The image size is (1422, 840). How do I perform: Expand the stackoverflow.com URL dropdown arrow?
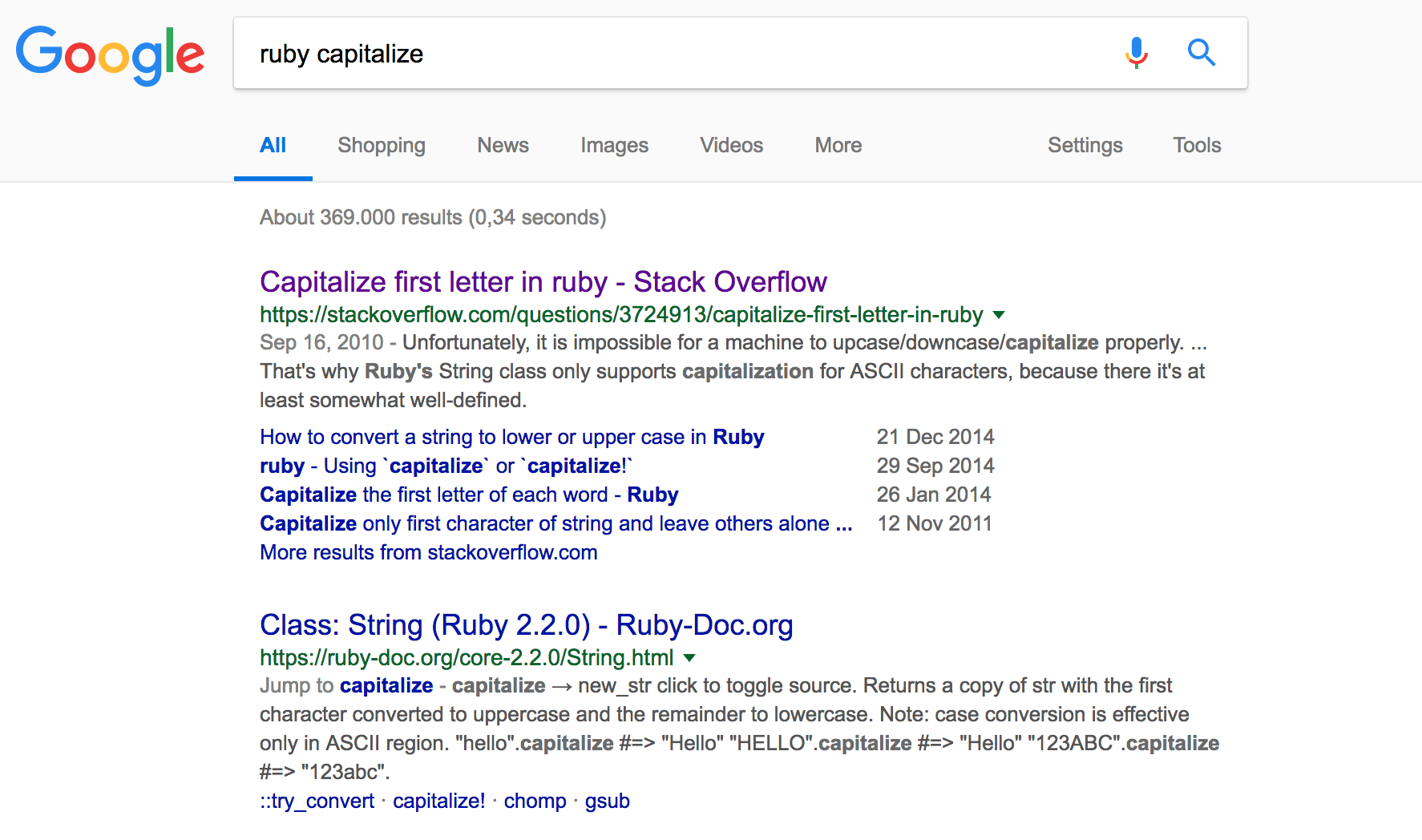pos(999,315)
